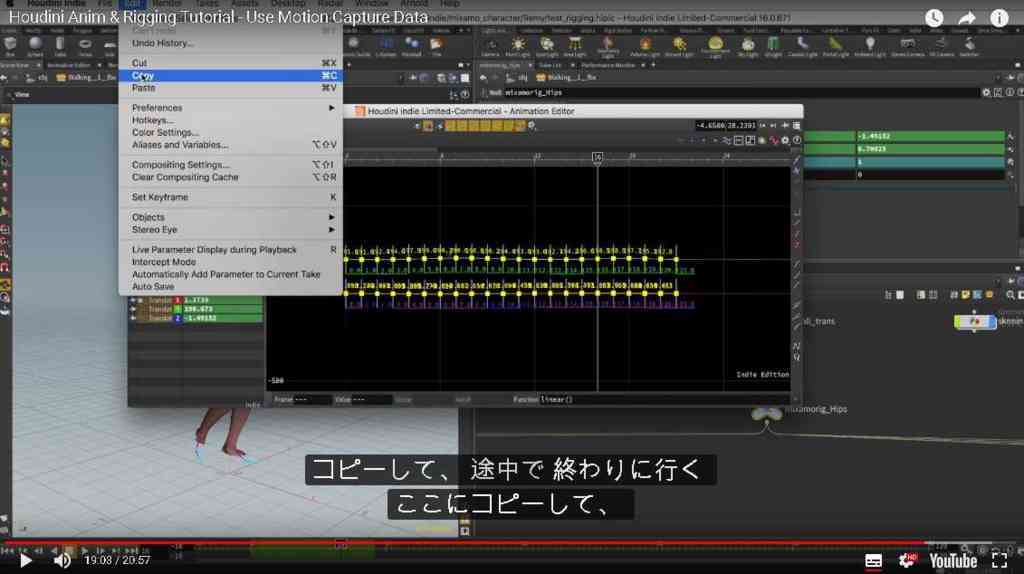Select the Environment Light shelf tool
This screenshot has width=1024, height=574.
tap(715, 46)
